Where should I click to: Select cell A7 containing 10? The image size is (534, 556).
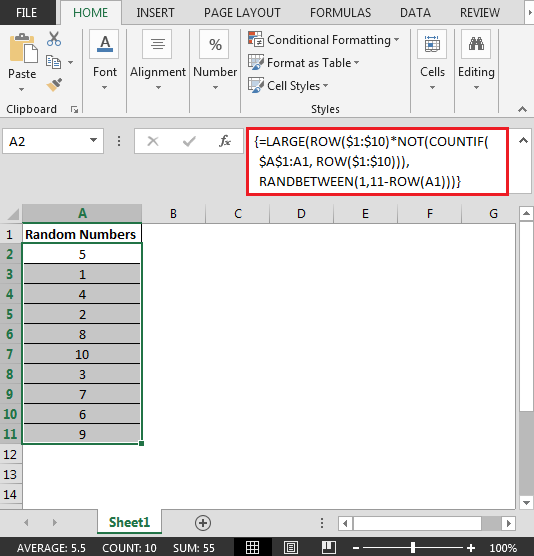pos(82,354)
